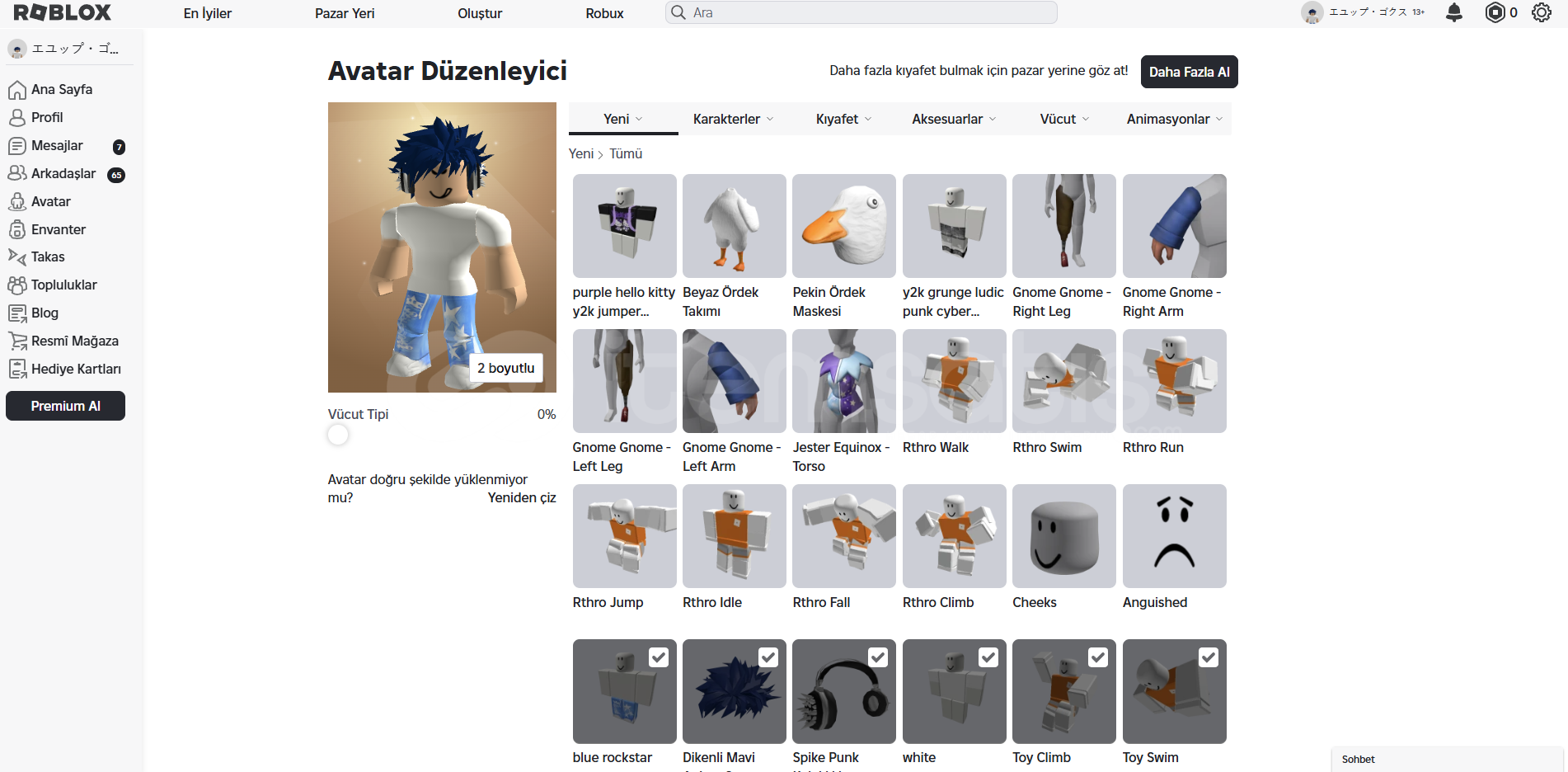1568x772 pixels.
Task: Open Oluştur in top navigation
Action: [x=480, y=13]
